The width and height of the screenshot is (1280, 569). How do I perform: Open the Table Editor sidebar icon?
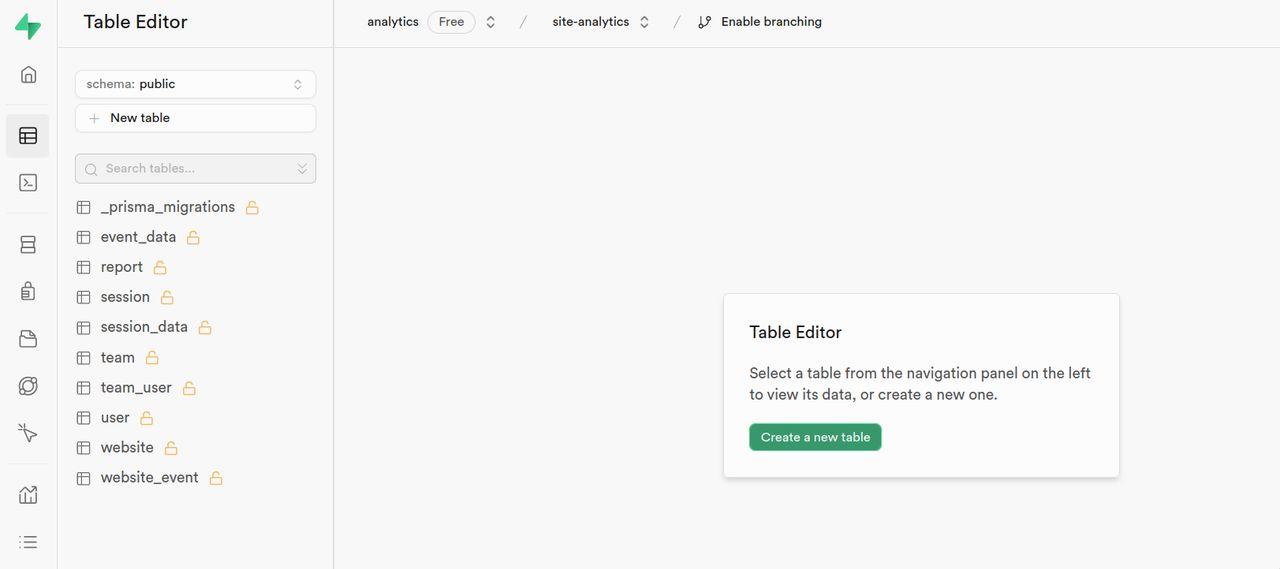pos(28,136)
